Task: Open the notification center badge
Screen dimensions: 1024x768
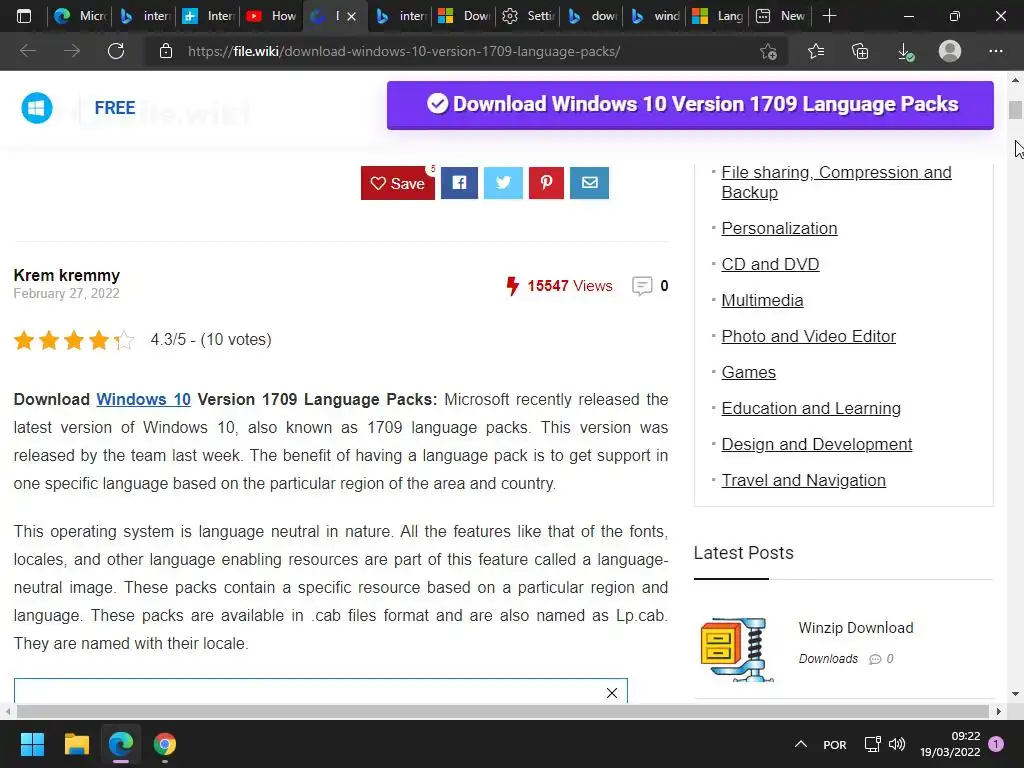Action: [996, 744]
